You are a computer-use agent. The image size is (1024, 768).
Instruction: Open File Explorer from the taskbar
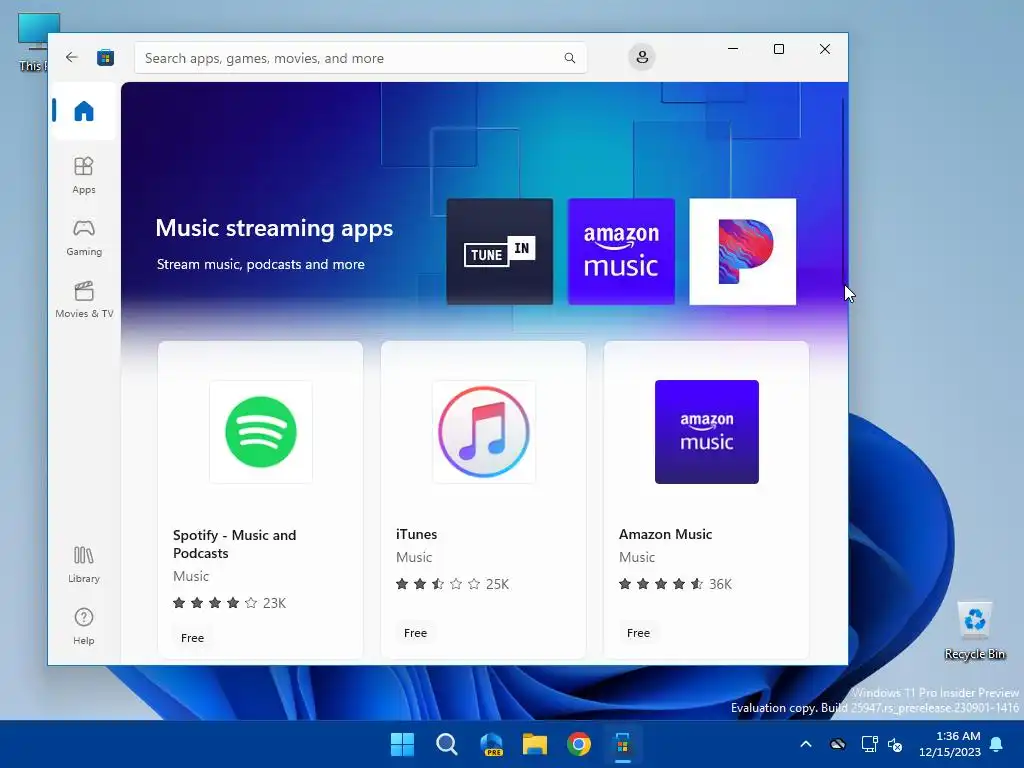[535, 744]
